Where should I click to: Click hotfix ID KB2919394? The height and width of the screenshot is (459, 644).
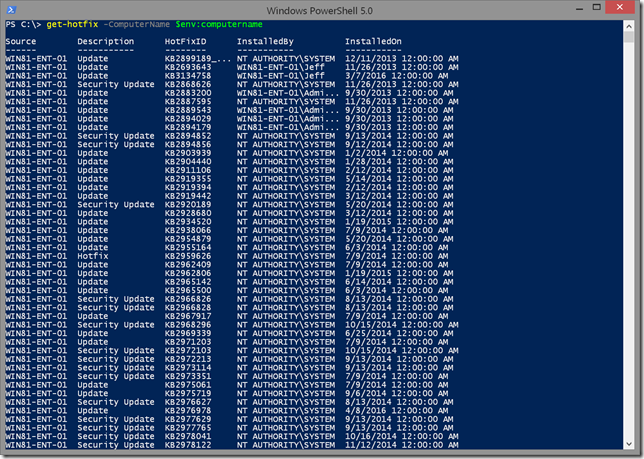coord(188,188)
